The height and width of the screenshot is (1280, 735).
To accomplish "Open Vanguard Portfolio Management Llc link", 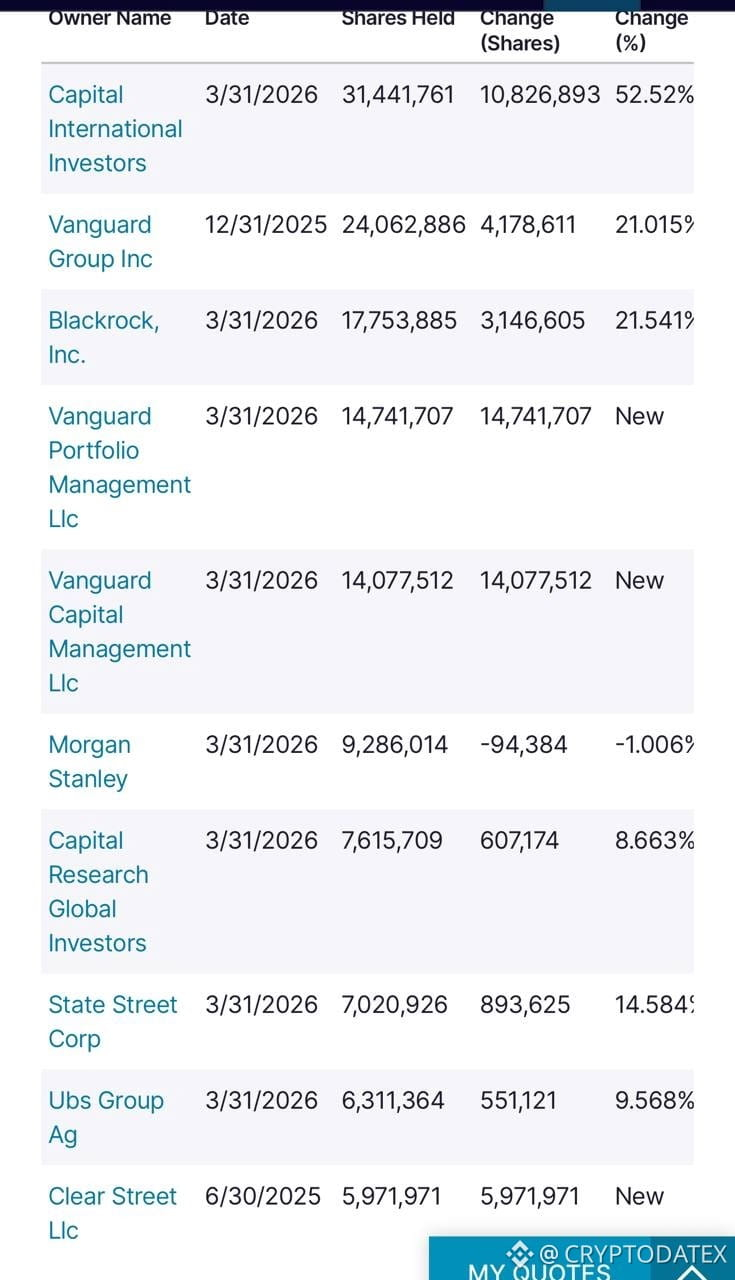I will 119,467.
